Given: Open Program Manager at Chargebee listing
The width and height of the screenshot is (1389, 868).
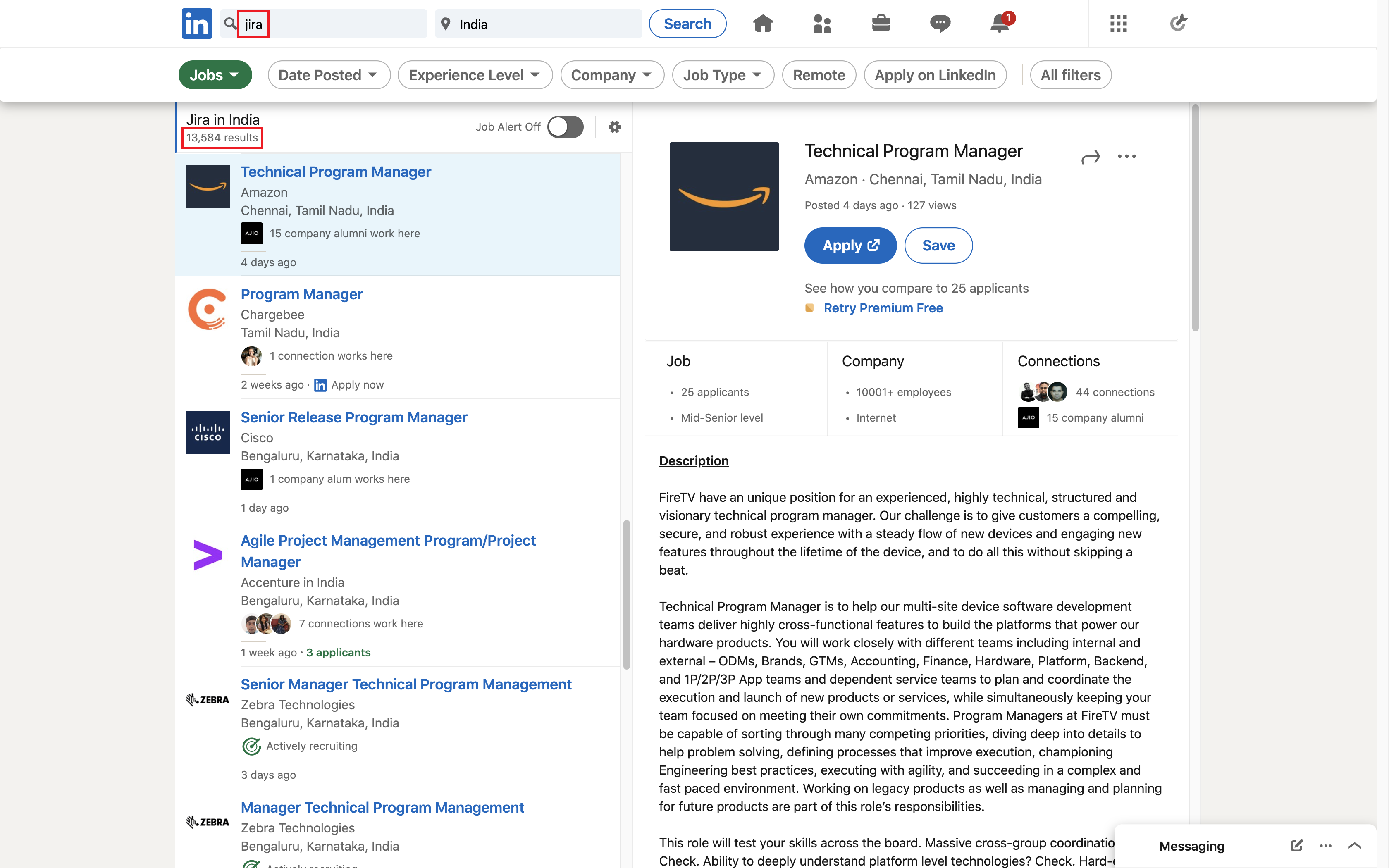Looking at the screenshot, I should coord(301,294).
